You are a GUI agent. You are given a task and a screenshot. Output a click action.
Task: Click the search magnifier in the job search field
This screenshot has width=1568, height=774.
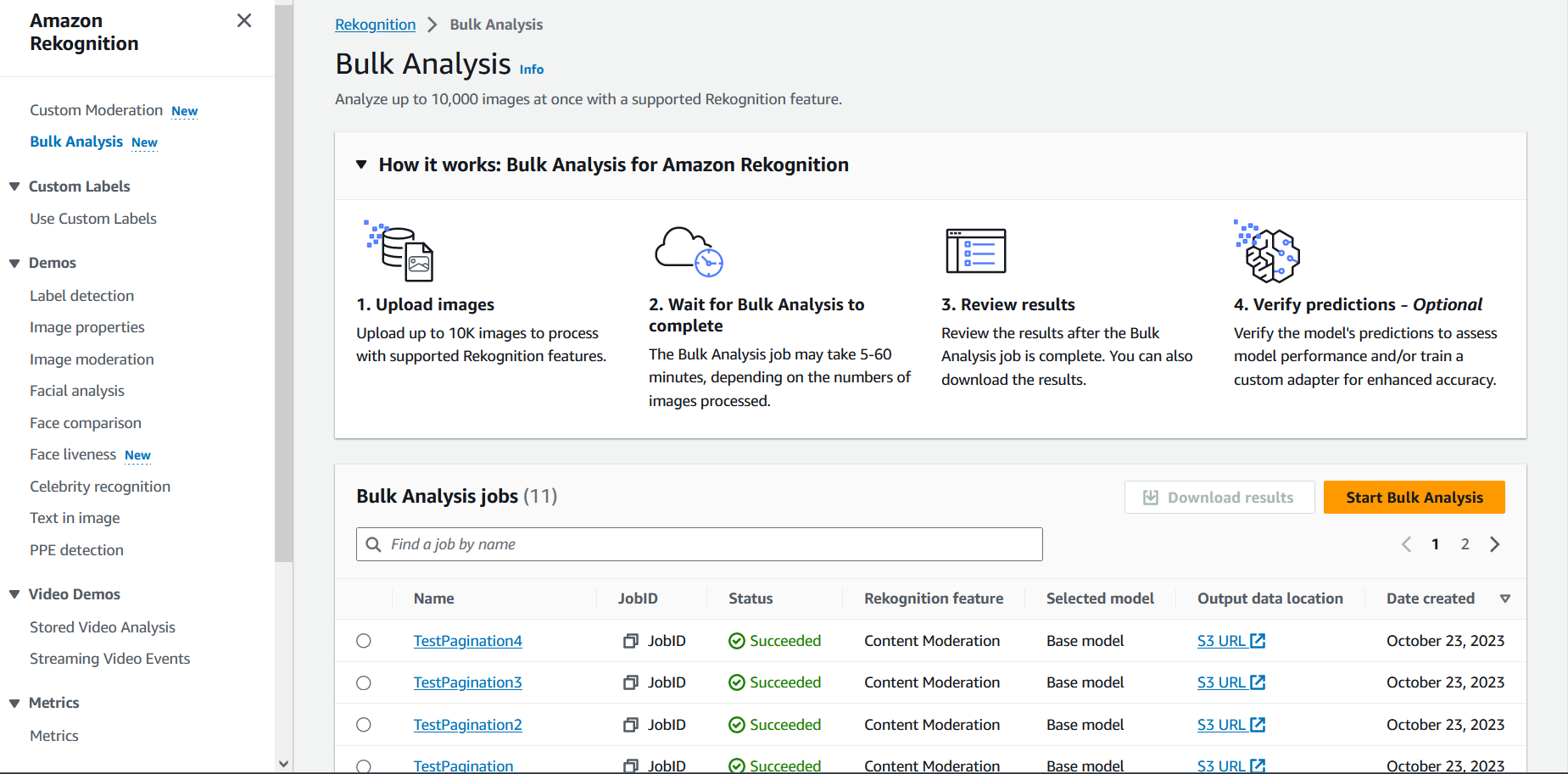pos(373,543)
